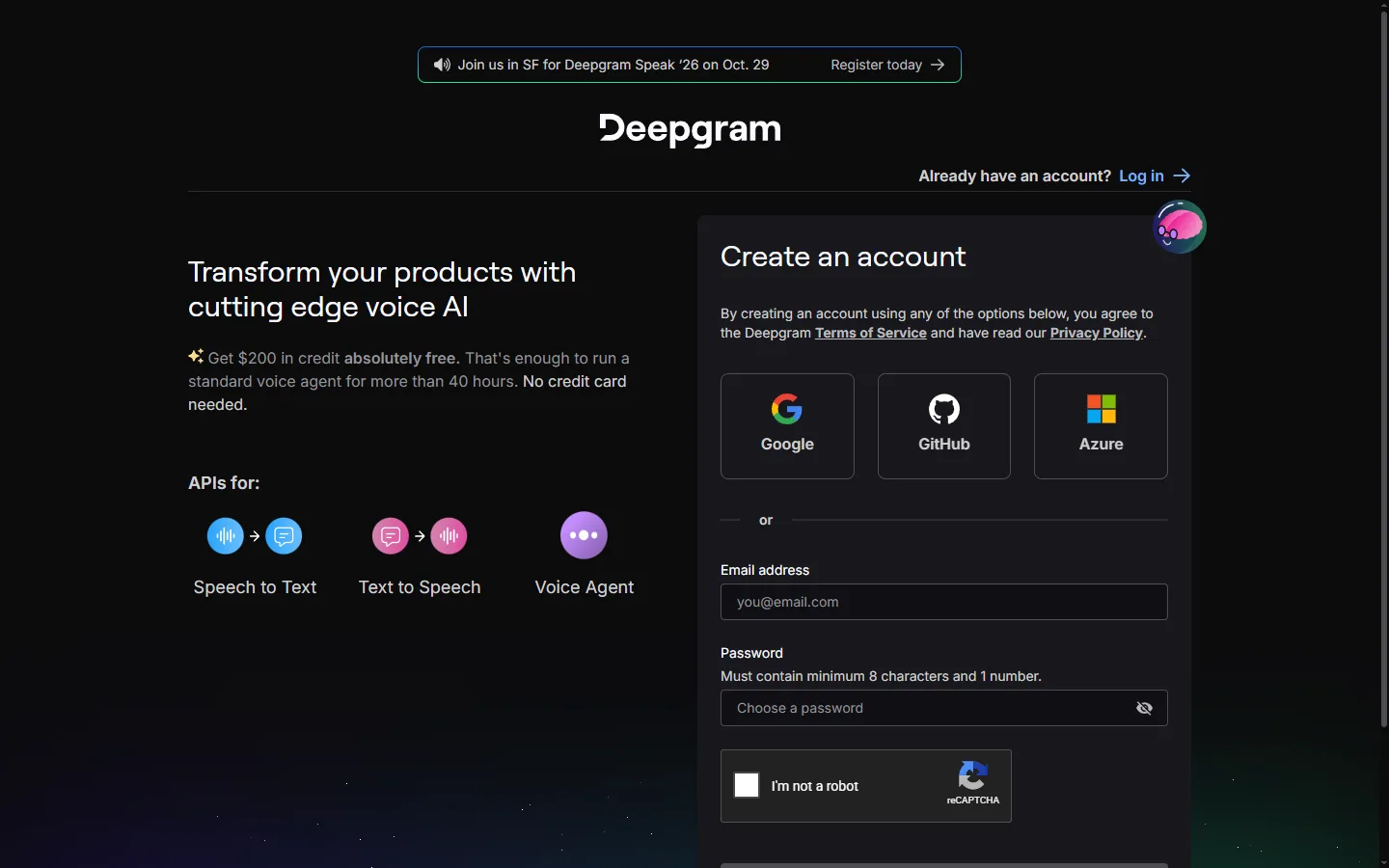Open the Privacy Policy link
The width and height of the screenshot is (1389, 868).
pos(1097,333)
